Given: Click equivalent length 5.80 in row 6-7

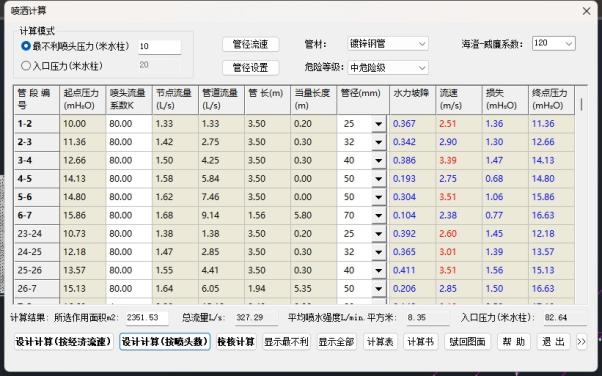Looking at the screenshot, I should coord(314,215).
